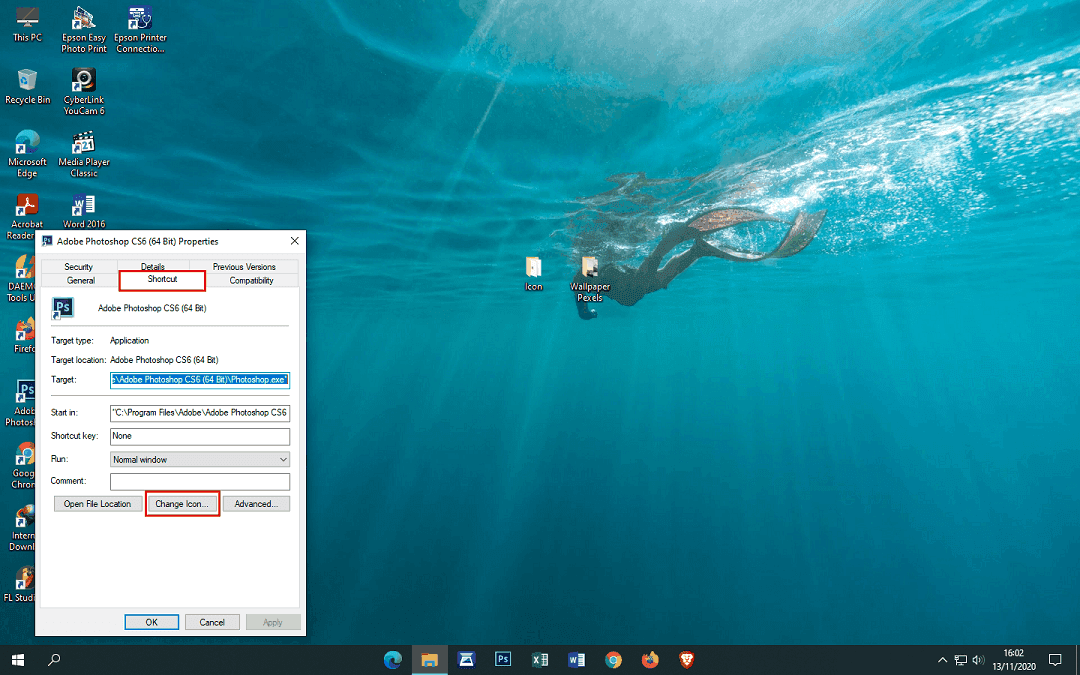
Task: Click the Change Icon button
Action: point(182,504)
